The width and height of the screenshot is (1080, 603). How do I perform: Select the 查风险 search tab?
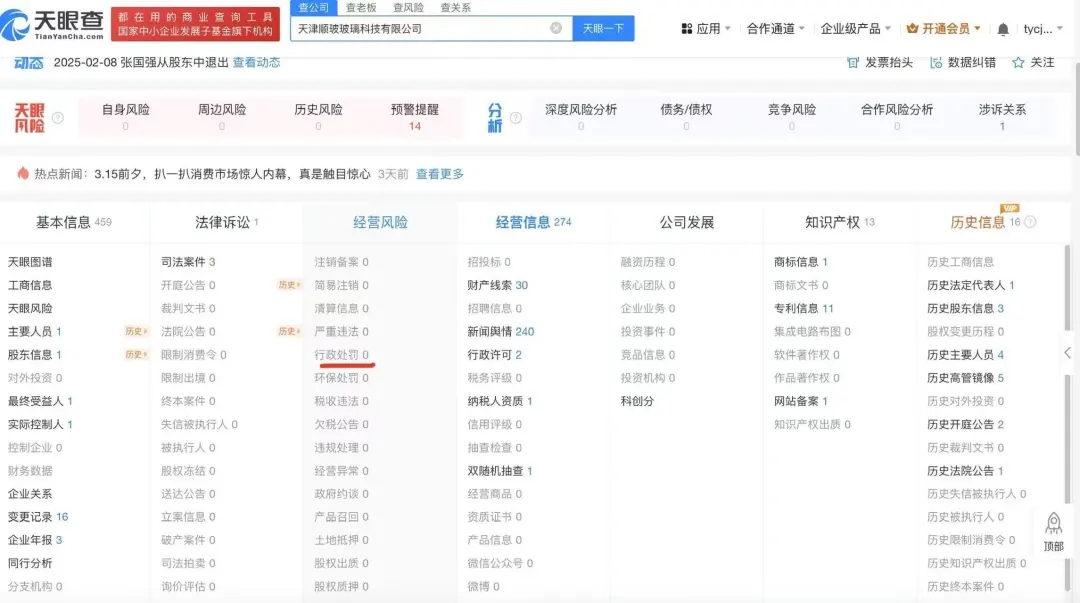[x=408, y=8]
